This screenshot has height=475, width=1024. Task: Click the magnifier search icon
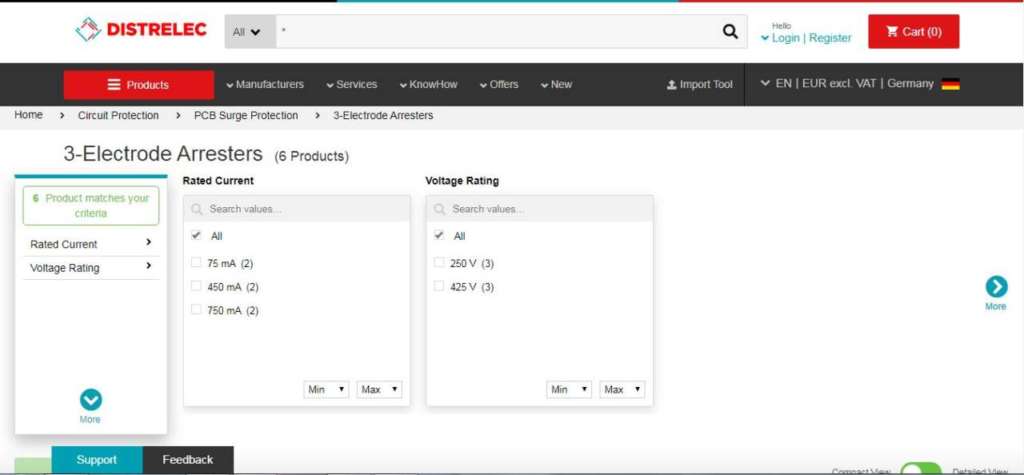click(x=730, y=31)
